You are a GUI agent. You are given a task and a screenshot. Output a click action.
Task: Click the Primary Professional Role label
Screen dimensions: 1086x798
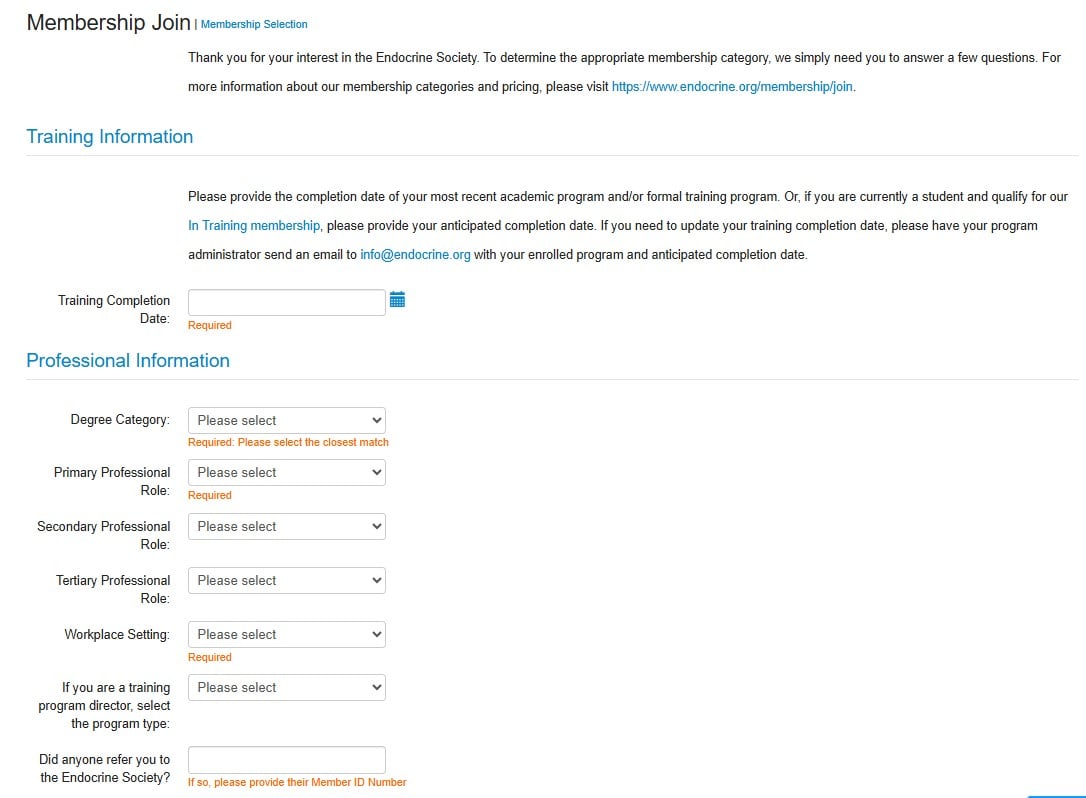tap(112, 481)
